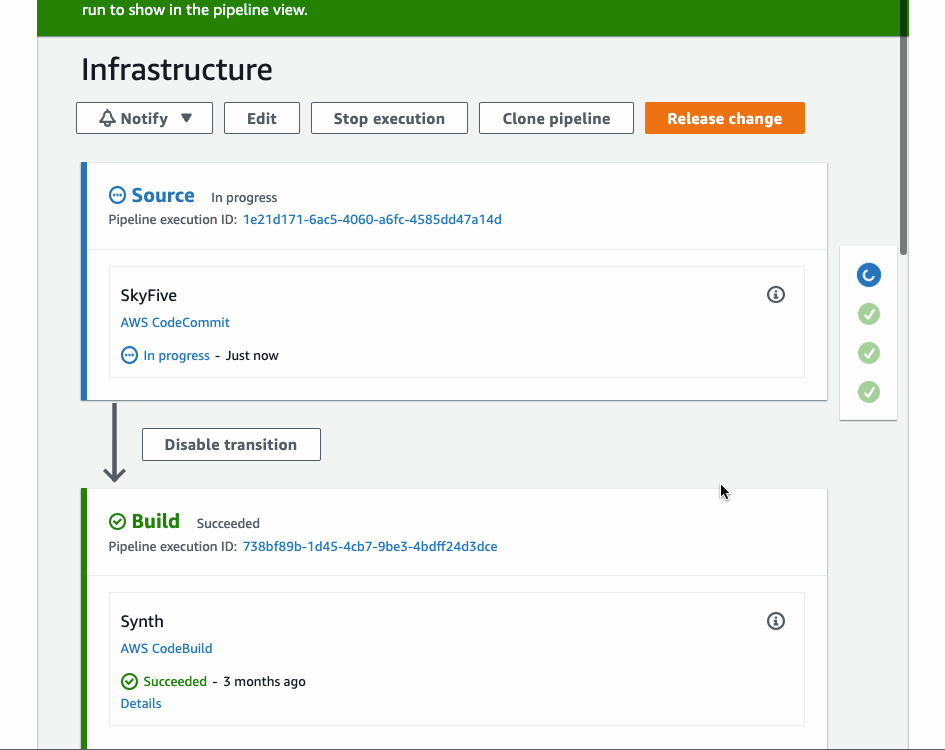
Task: Click the topmost green check in the stage minimap
Action: (868, 314)
